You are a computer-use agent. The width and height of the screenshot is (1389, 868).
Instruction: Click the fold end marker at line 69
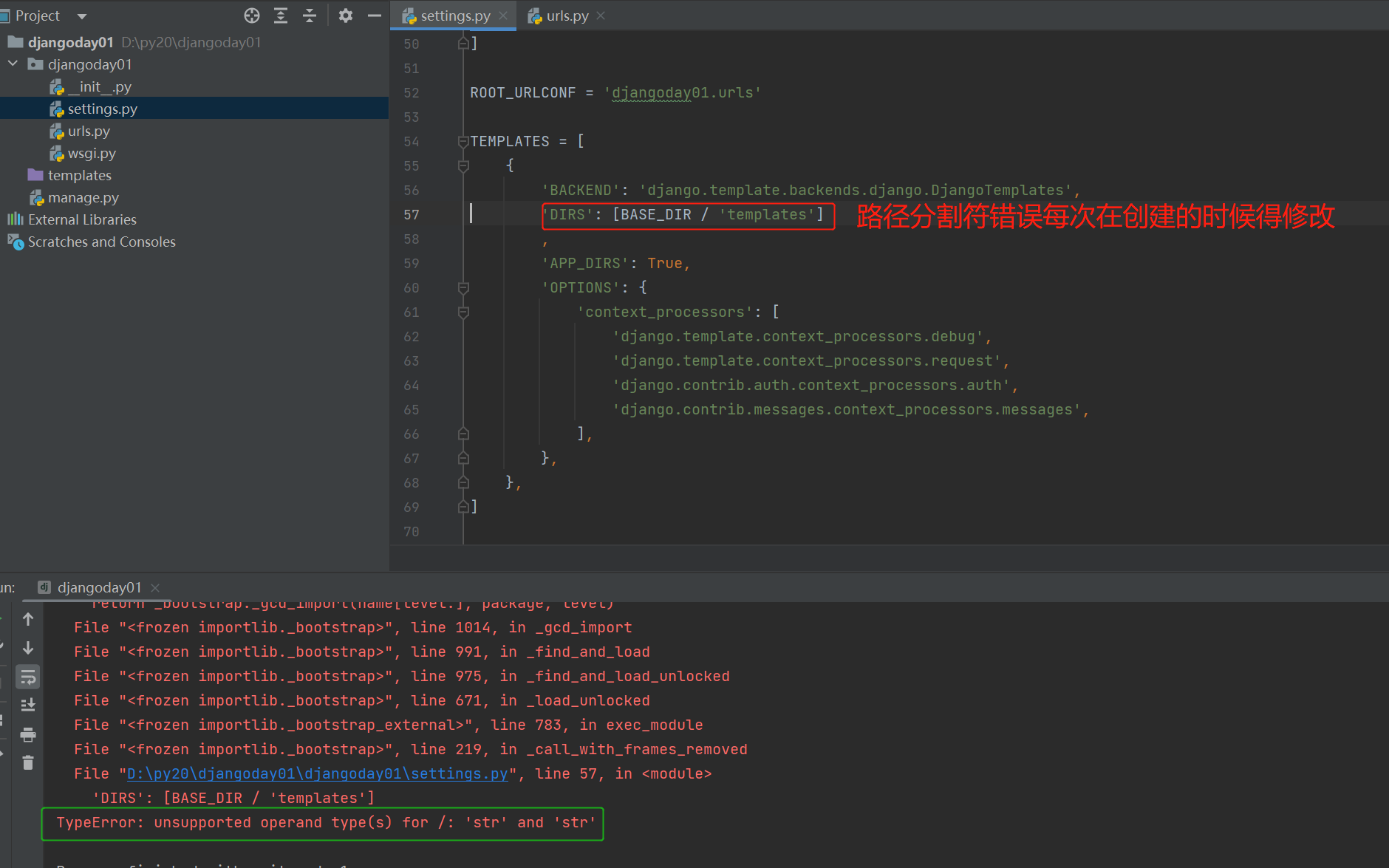(463, 507)
